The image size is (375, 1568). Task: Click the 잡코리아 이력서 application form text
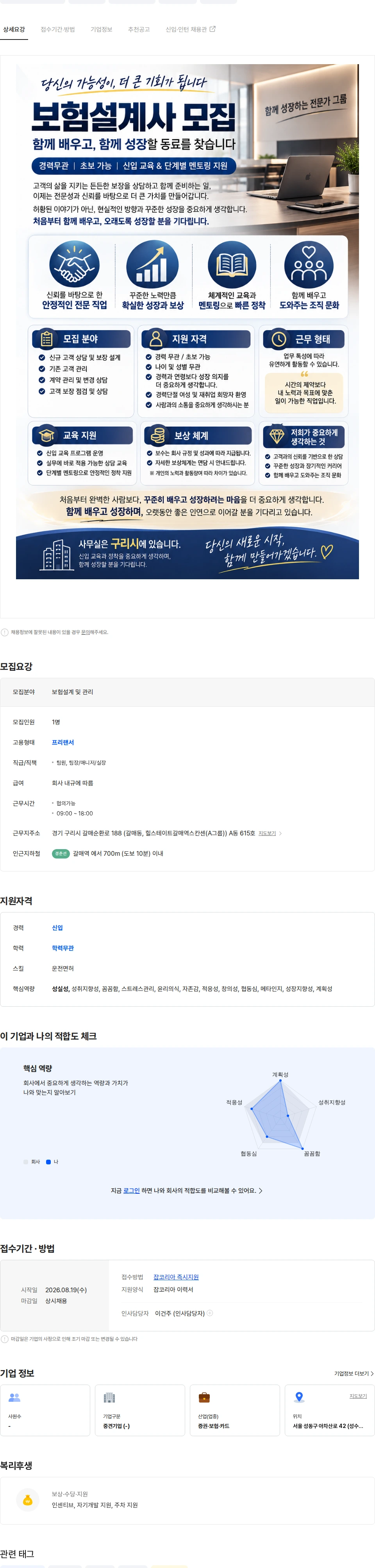coord(173,1289)
